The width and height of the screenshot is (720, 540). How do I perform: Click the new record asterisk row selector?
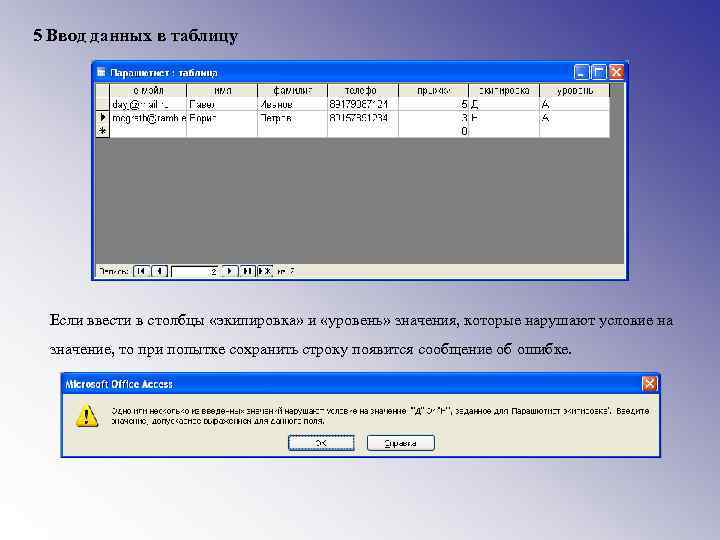click(102, 131)
